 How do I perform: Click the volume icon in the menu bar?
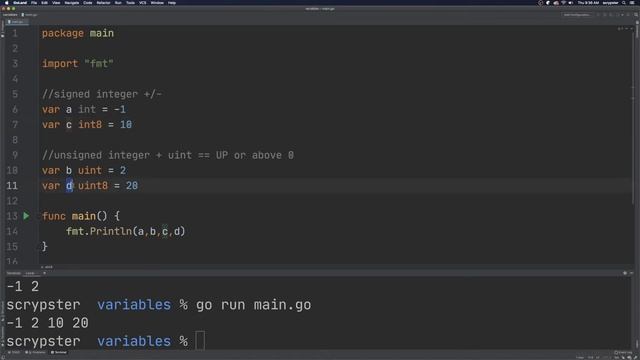click(571, 3)
